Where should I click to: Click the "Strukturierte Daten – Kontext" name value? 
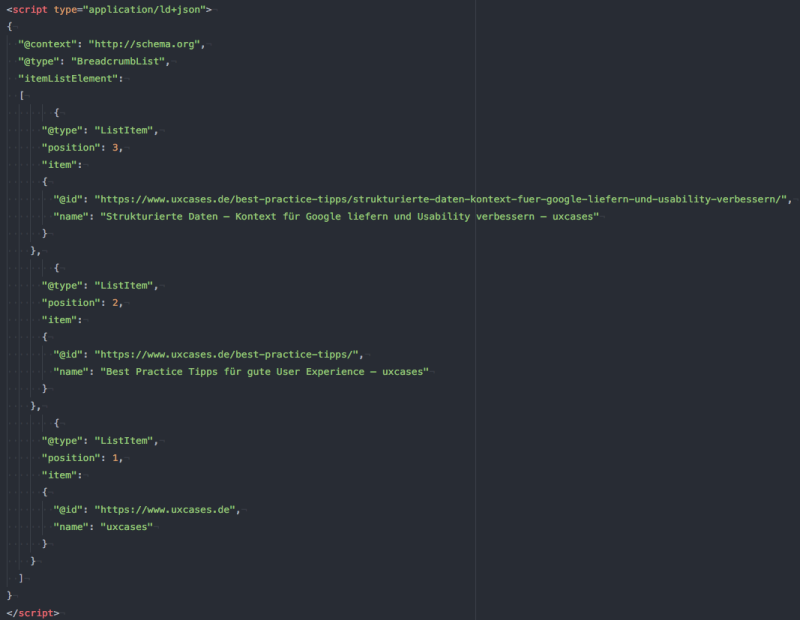(x=349, y=216)
